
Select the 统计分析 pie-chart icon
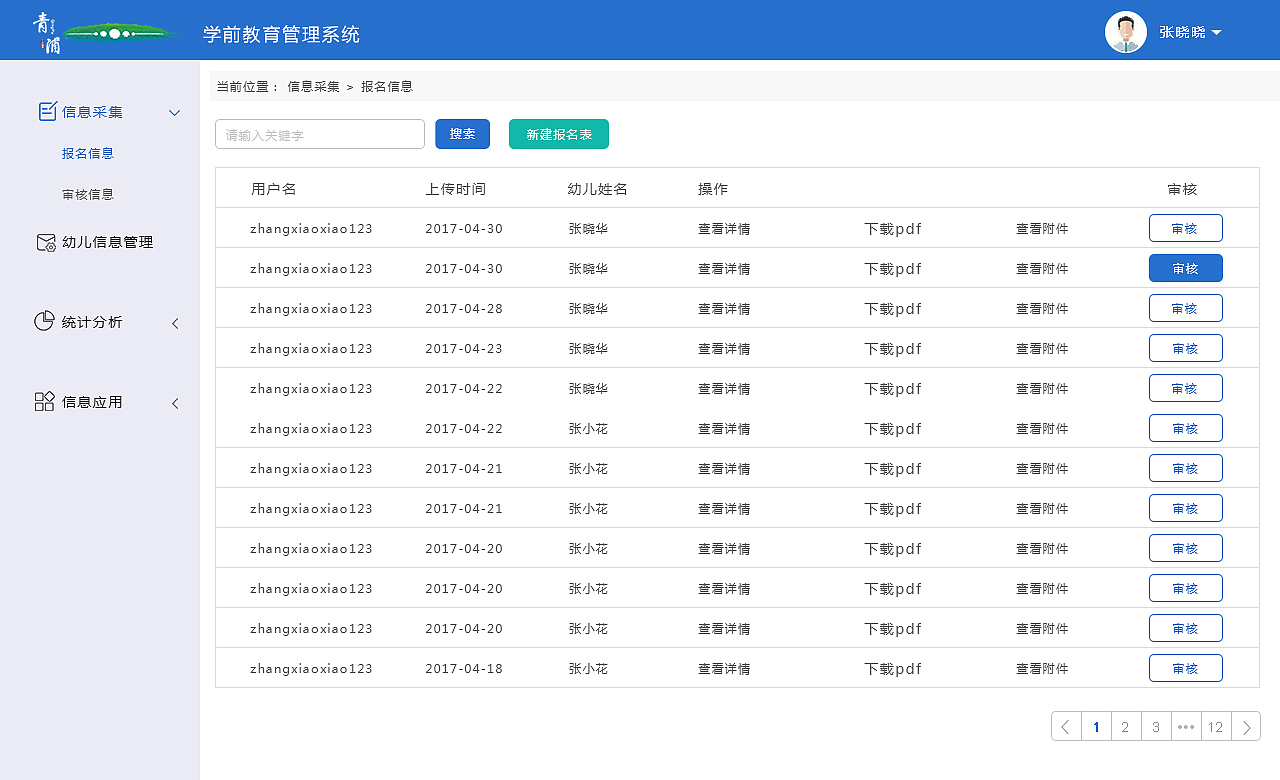coord(45,322)
